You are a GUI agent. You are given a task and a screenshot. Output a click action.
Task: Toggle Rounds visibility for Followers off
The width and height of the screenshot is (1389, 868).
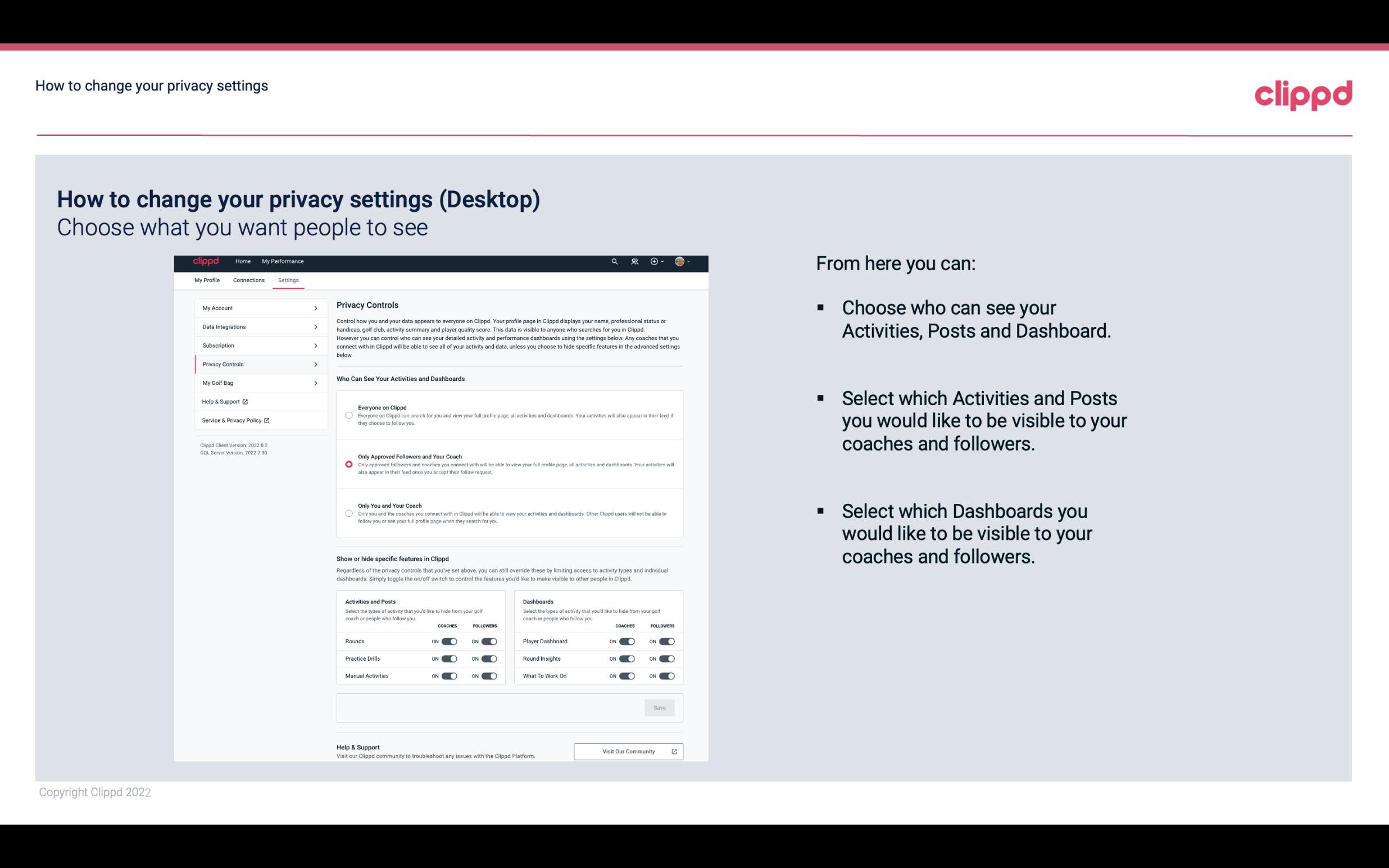coord(489,641)
